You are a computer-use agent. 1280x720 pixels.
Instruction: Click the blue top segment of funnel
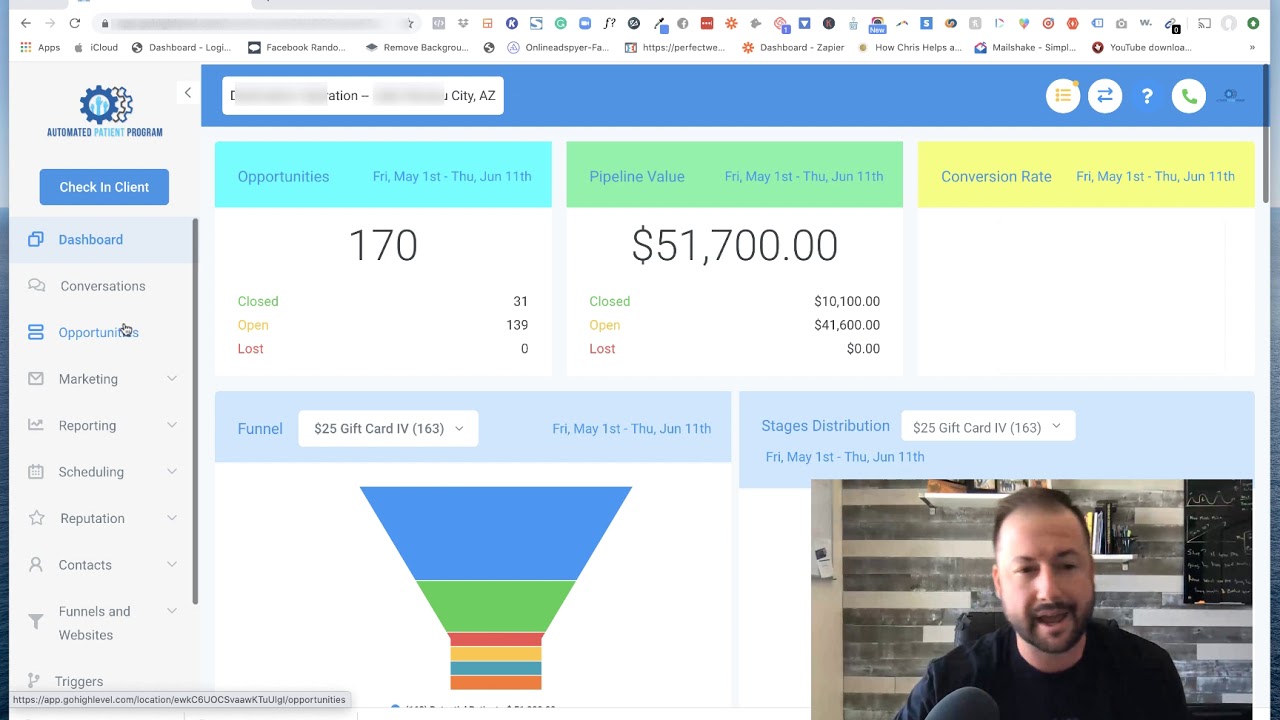coord(495,530)
